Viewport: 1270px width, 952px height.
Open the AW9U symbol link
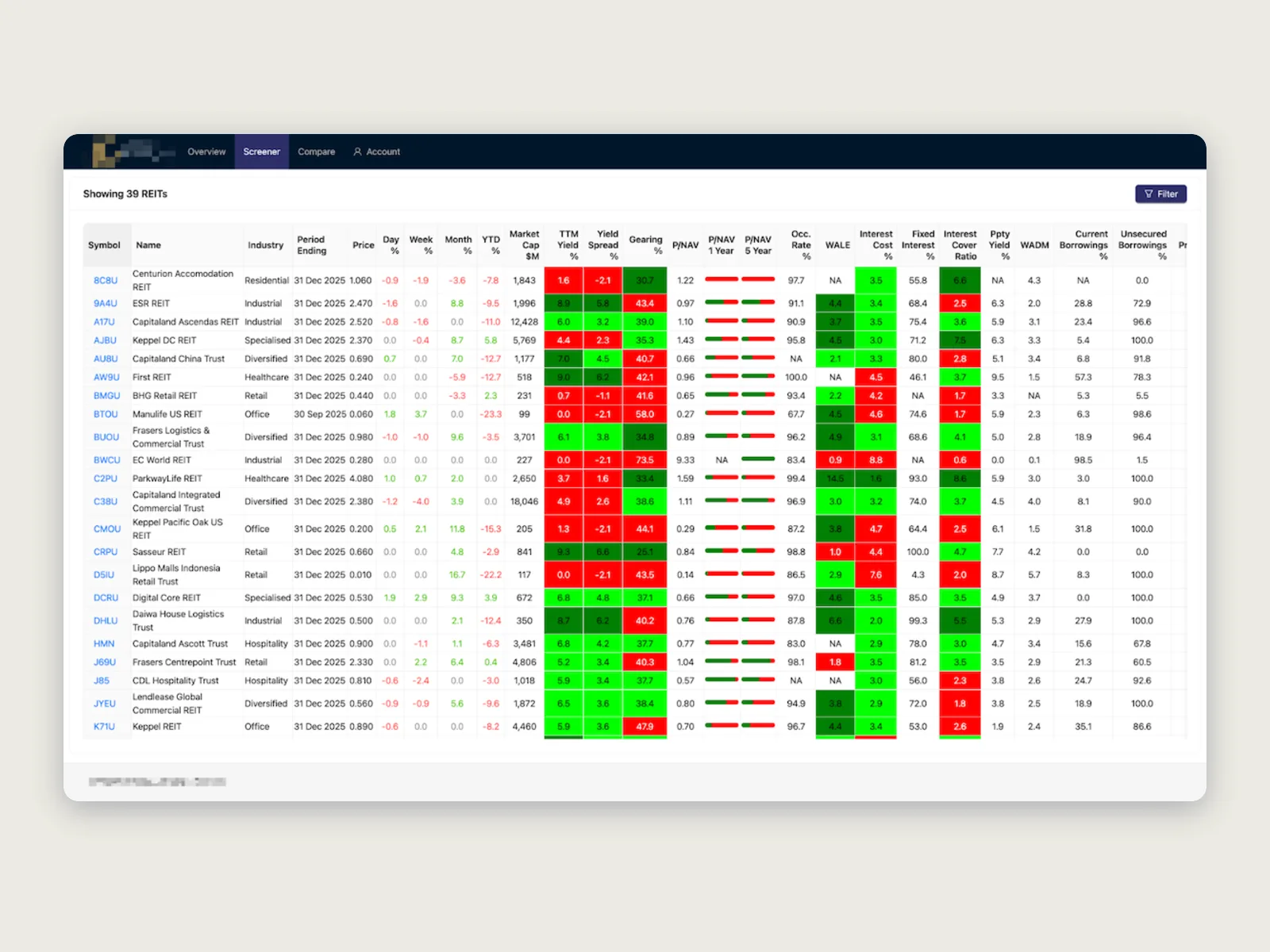tap(106, 378)
